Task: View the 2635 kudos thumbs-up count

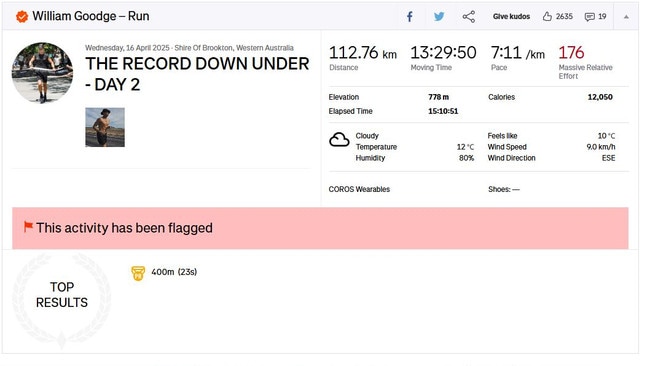Action: click(558, 17)
